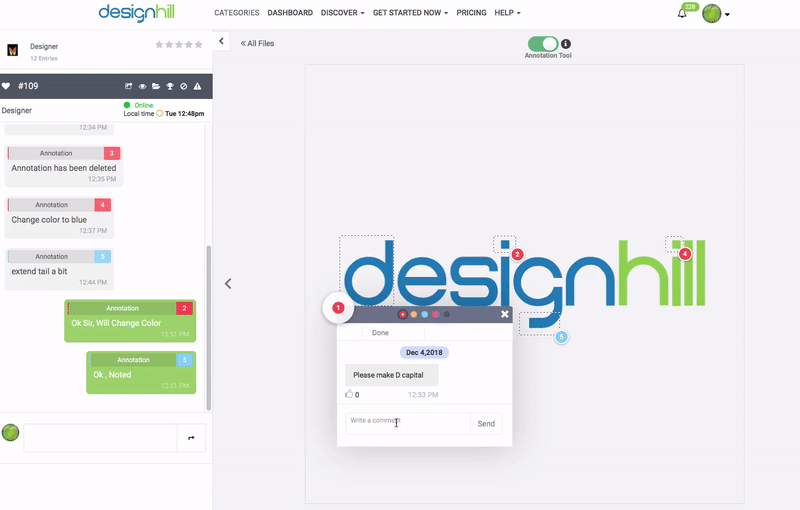
Task: Send the chat message with the reply arrow
Action: (191, 438)
